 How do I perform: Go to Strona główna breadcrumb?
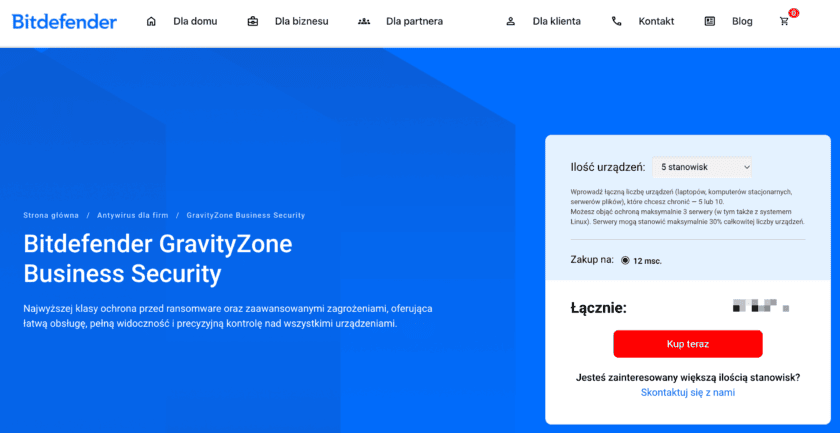click(x=51, y=215)
